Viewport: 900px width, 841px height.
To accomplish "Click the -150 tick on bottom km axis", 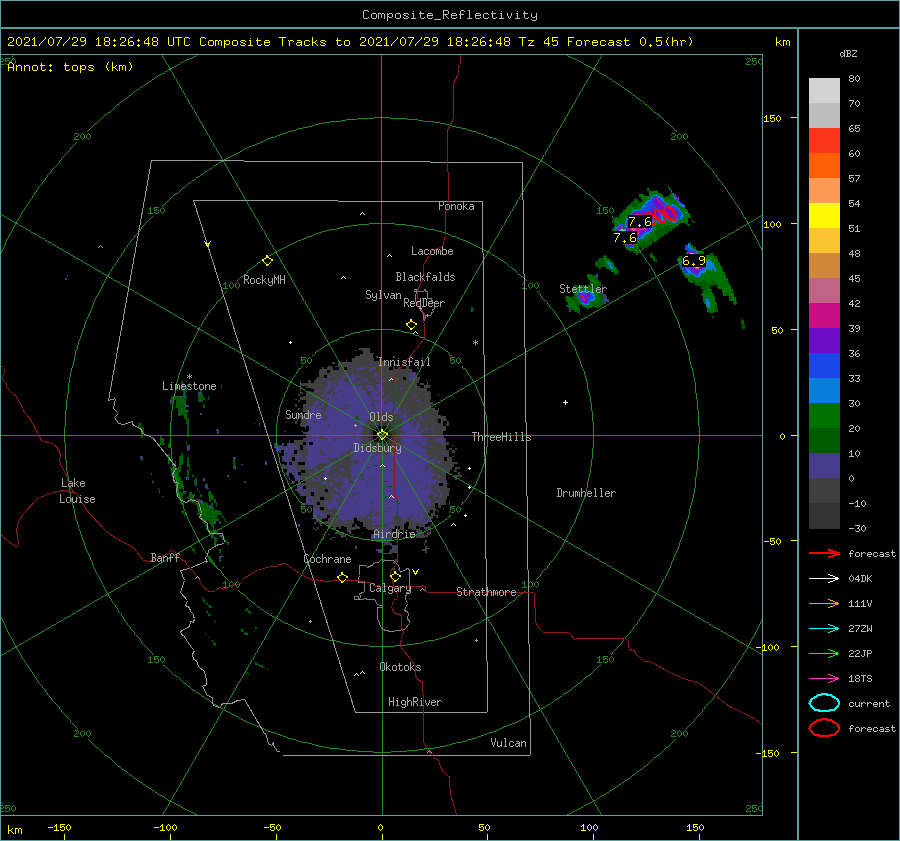I will (x=59, y=827).
